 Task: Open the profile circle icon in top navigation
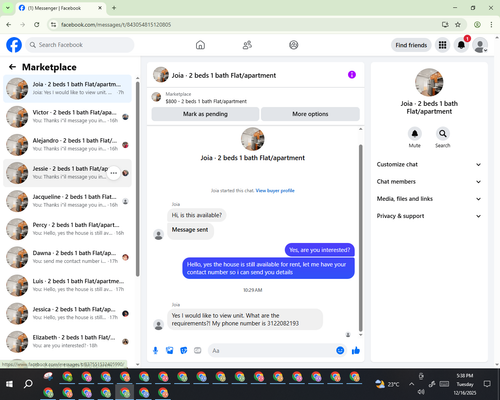[x=294, y=45]
